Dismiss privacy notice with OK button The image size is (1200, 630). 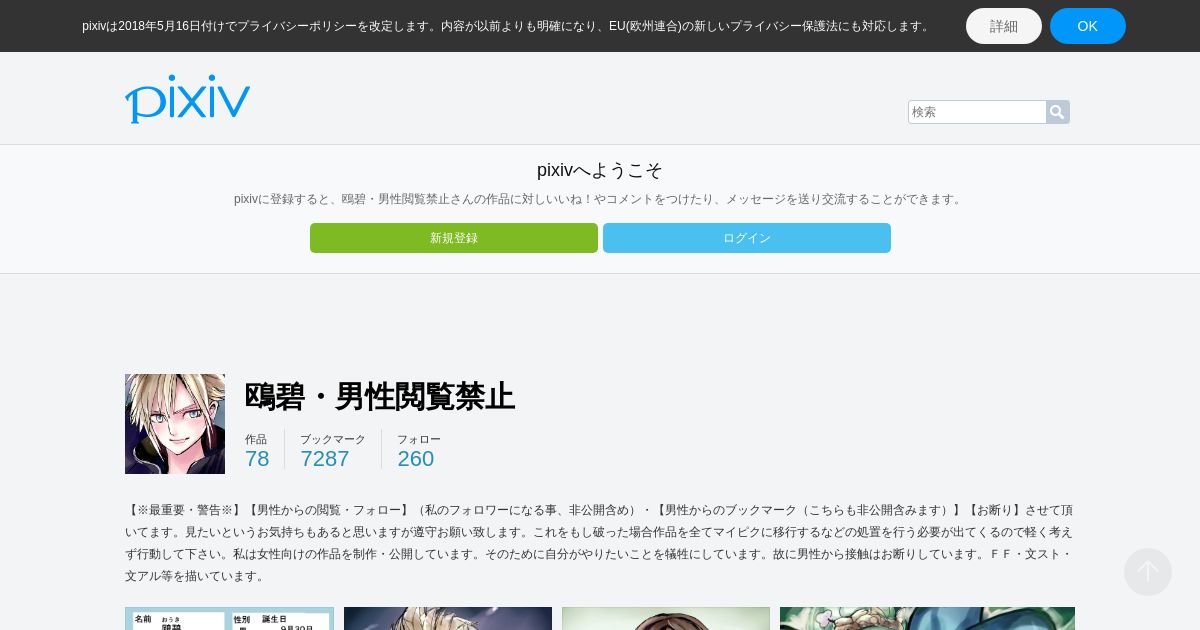1088,26
